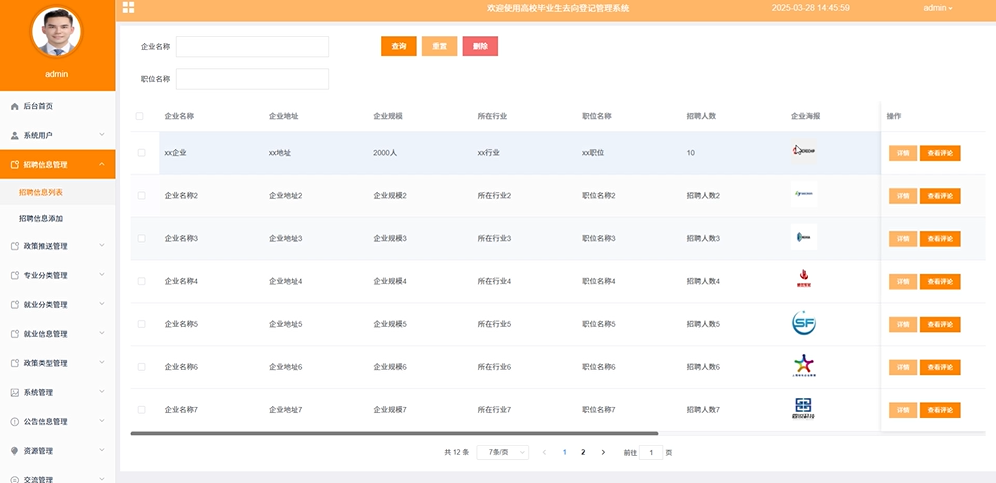Click the grid menu icon in top bar
996x483 pixels.
coord(128,7)
